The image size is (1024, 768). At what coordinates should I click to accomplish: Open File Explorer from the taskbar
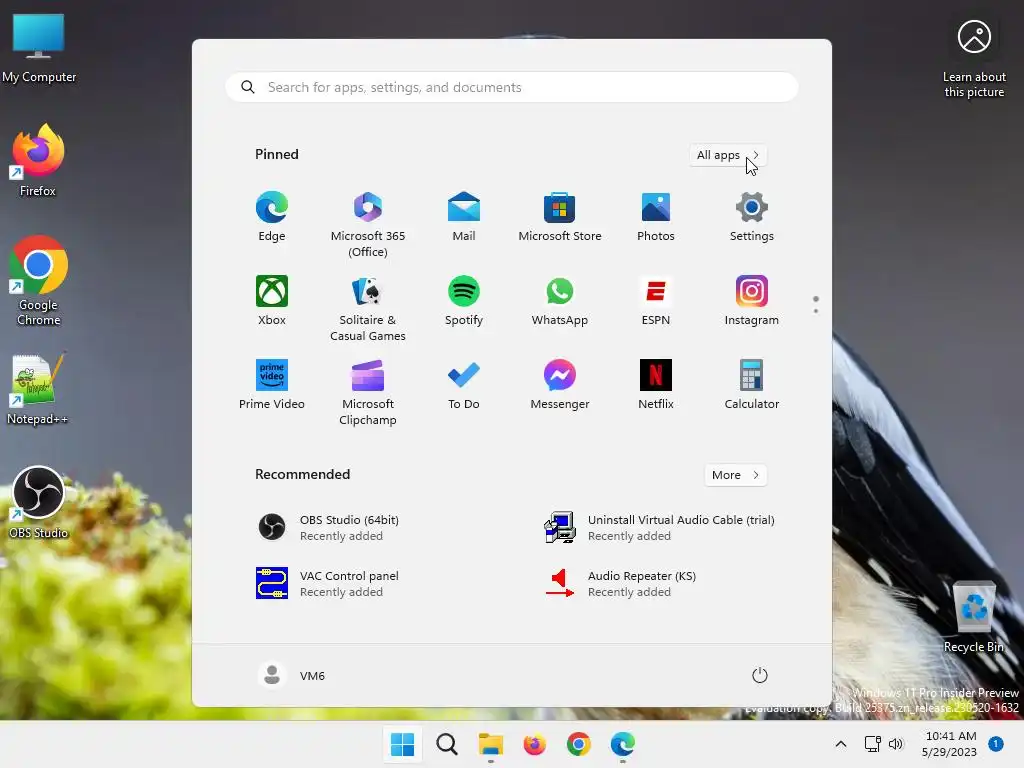tap(490, 744)
